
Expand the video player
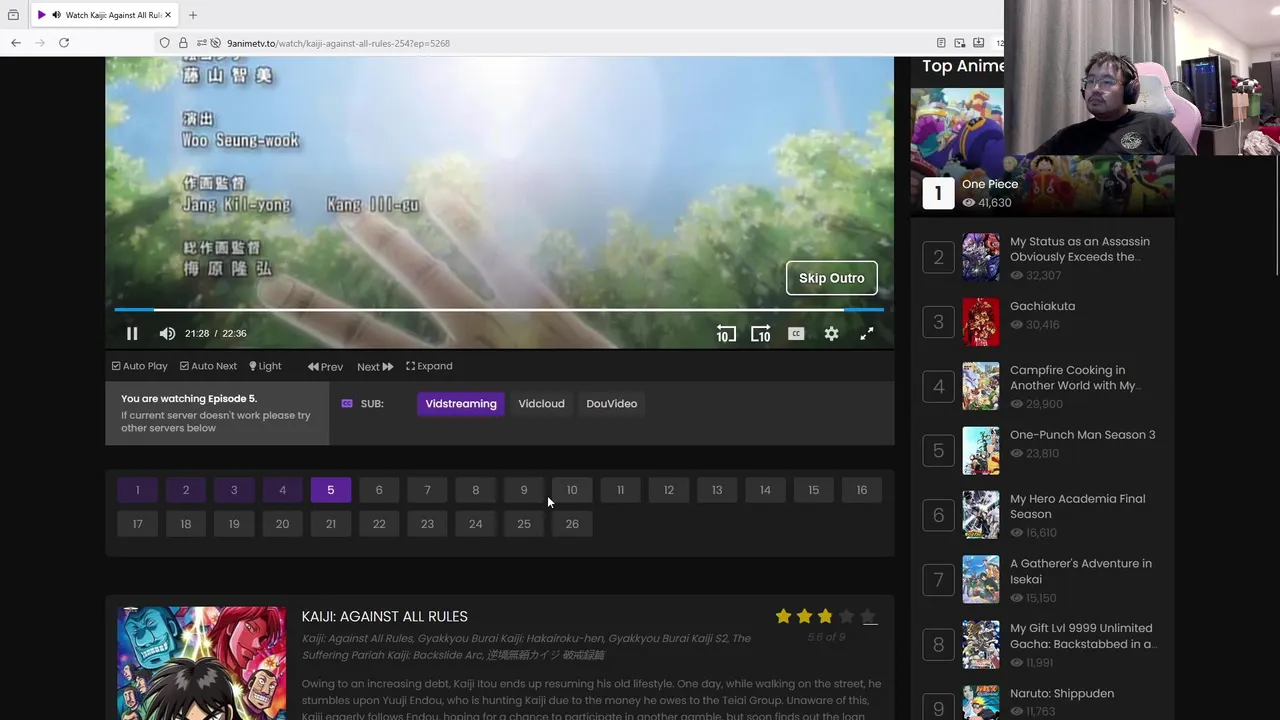pyautogui.click(x=429, y=366)
